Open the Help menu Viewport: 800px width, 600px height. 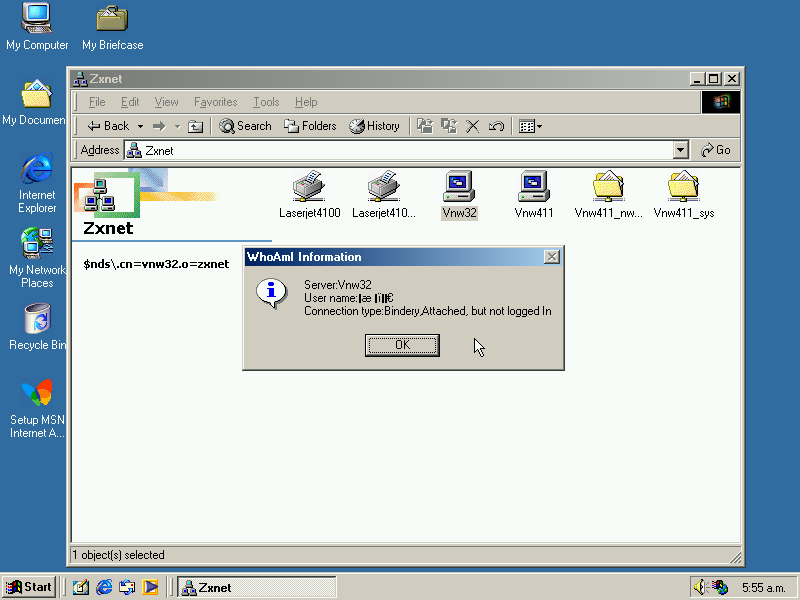[x=306, y=102]
